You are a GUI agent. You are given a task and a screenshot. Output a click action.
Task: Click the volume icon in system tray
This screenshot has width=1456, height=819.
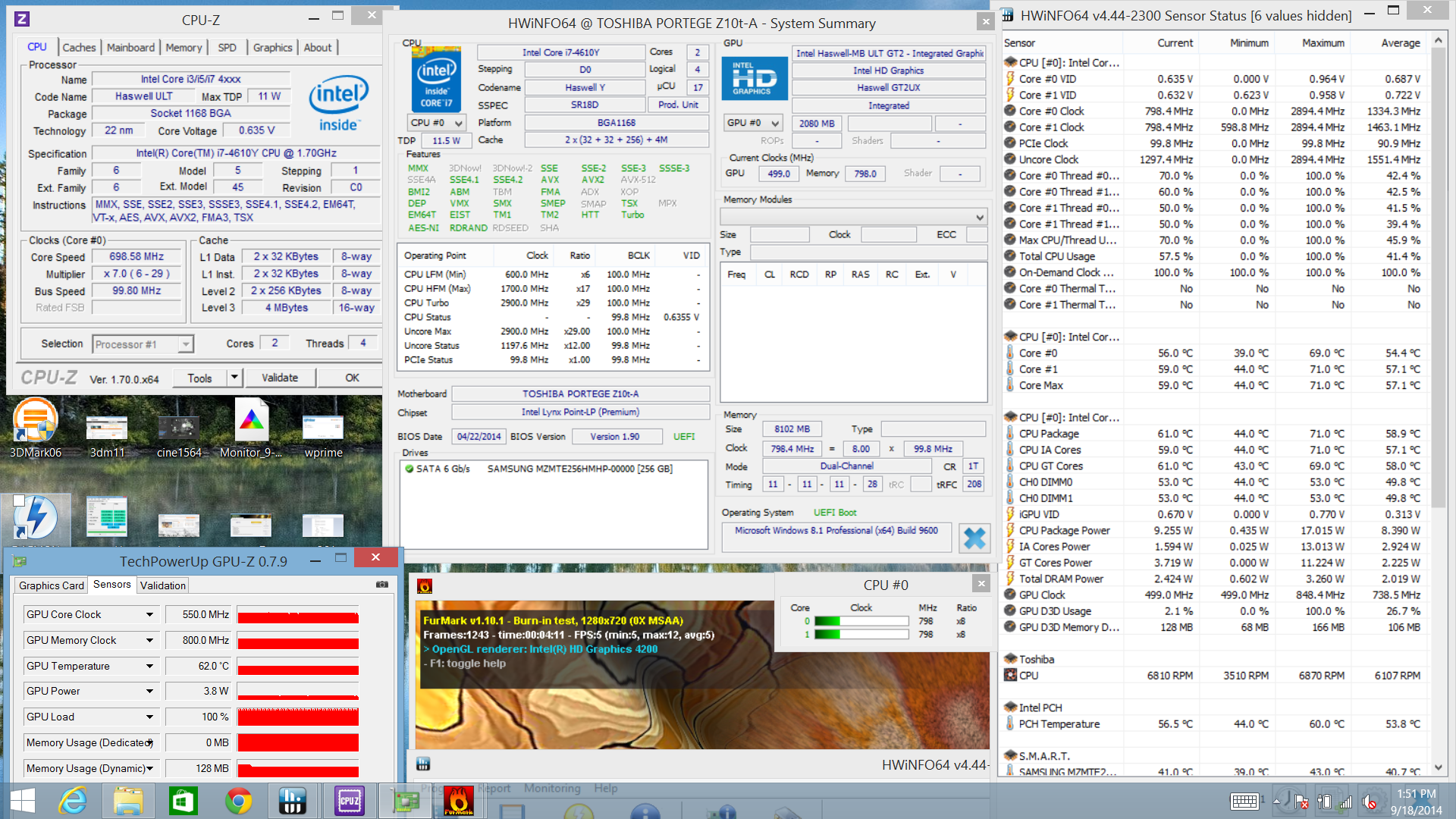tap(1370, 802)
